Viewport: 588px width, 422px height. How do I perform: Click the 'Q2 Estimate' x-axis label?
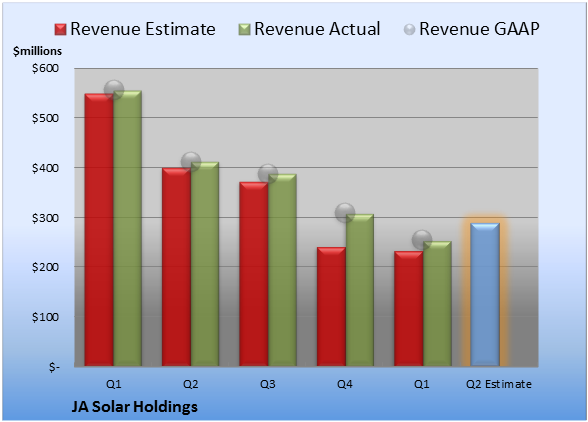coord(499,384)
